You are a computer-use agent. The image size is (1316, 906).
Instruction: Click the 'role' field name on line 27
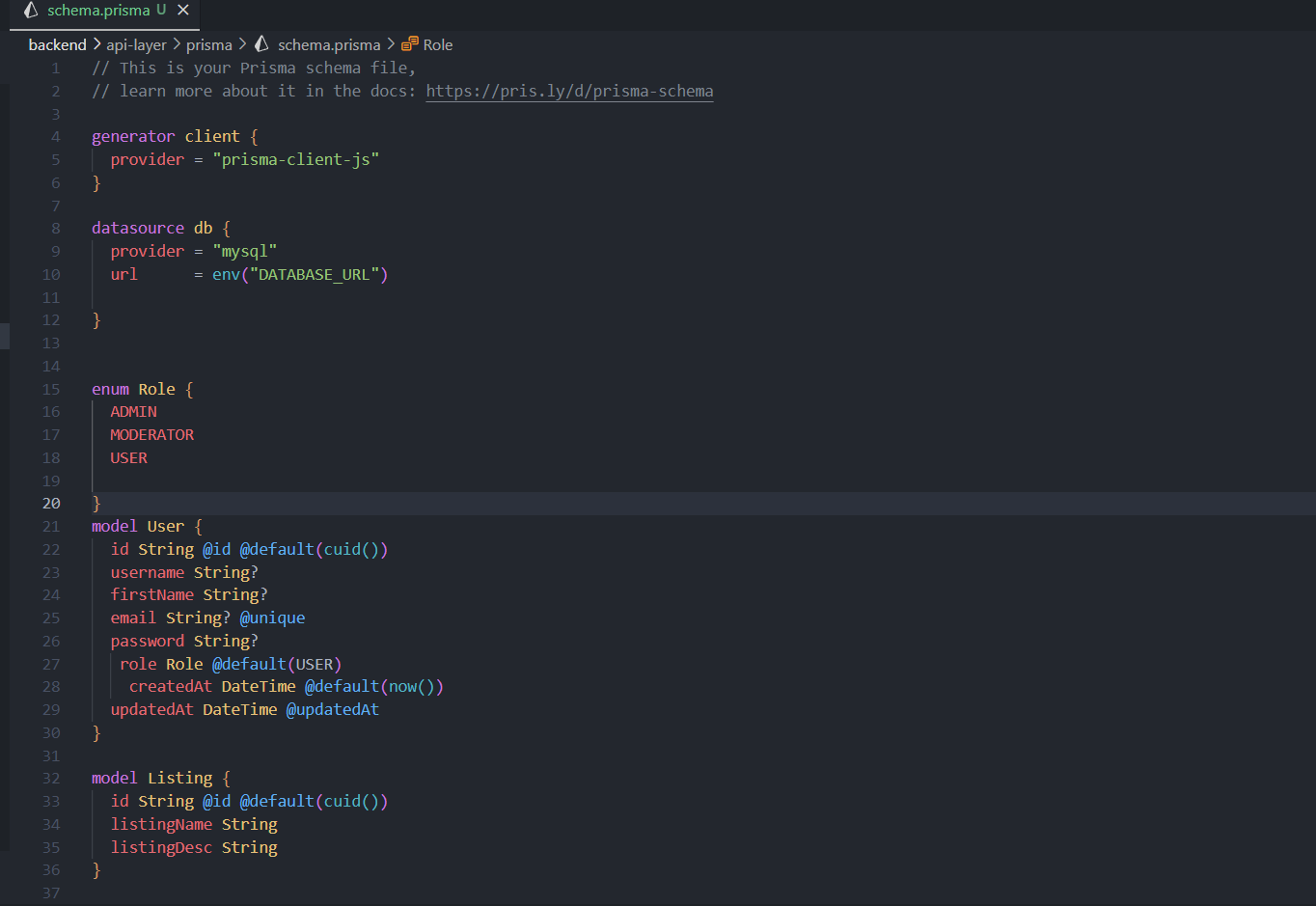tap(138, 665)
